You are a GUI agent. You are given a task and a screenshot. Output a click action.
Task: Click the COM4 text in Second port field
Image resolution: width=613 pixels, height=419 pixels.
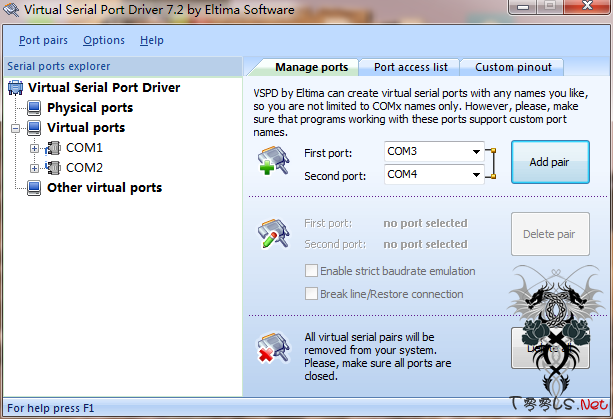[x=402, y=174]
